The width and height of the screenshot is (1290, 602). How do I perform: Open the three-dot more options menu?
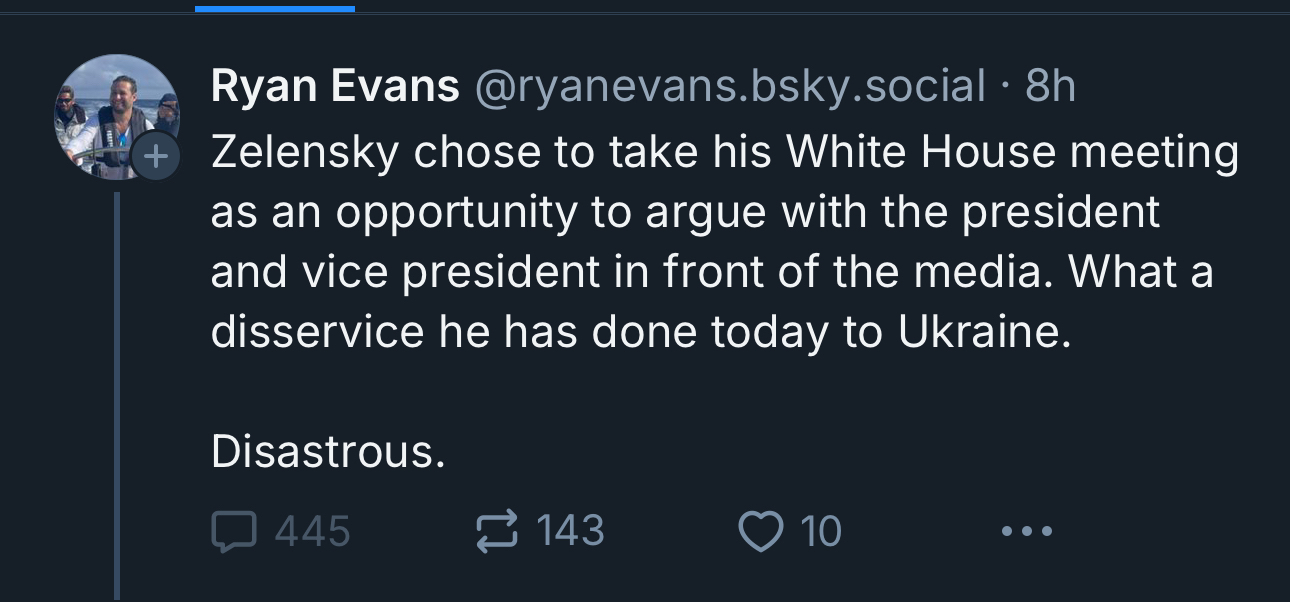tap(1027, 531)
